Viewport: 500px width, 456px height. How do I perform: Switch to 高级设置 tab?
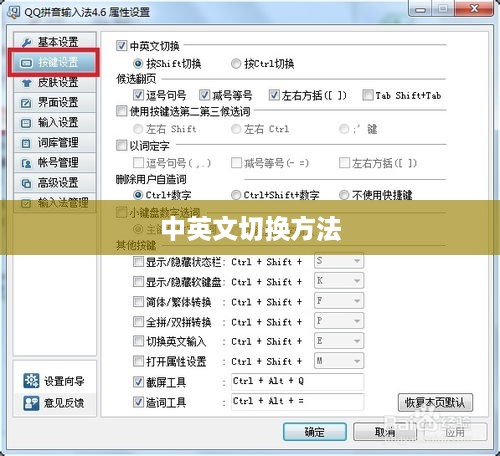55,183
